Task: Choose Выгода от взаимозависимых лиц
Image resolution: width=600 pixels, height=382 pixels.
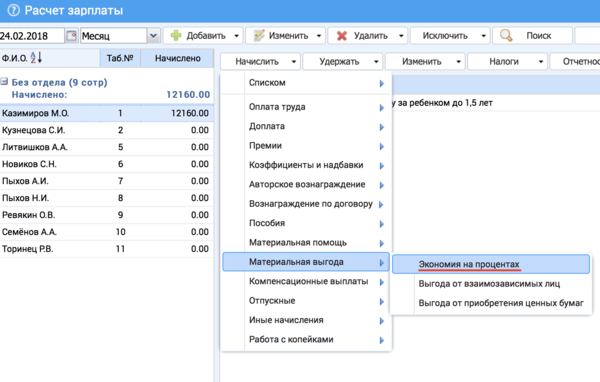Action: pos(491,284)
